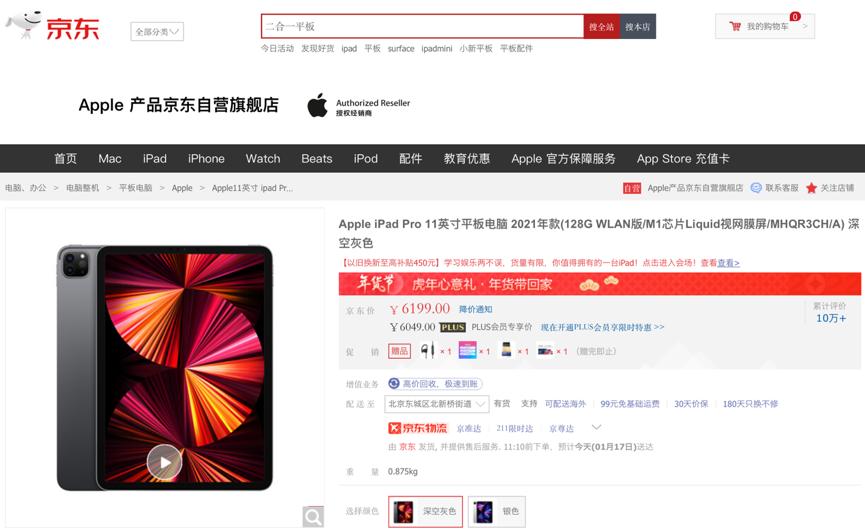This screenshot has width=865, height=530.
Task: Select the 深空灰色 color option
Action: 425,511
